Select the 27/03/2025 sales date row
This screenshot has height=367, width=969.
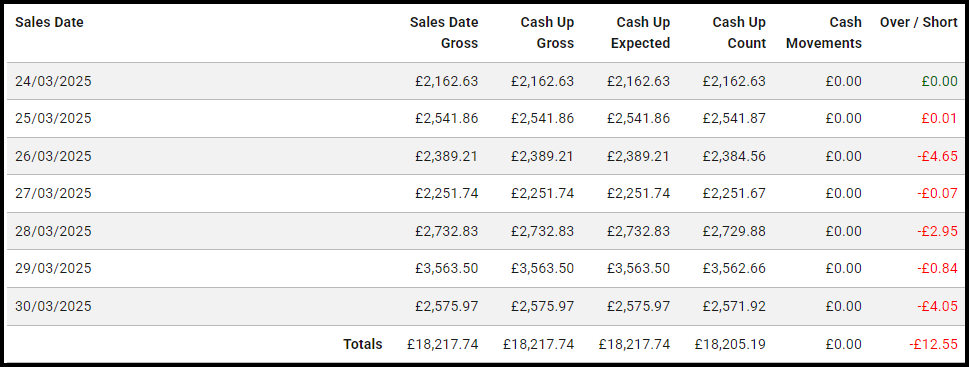[x=484, y=193]
